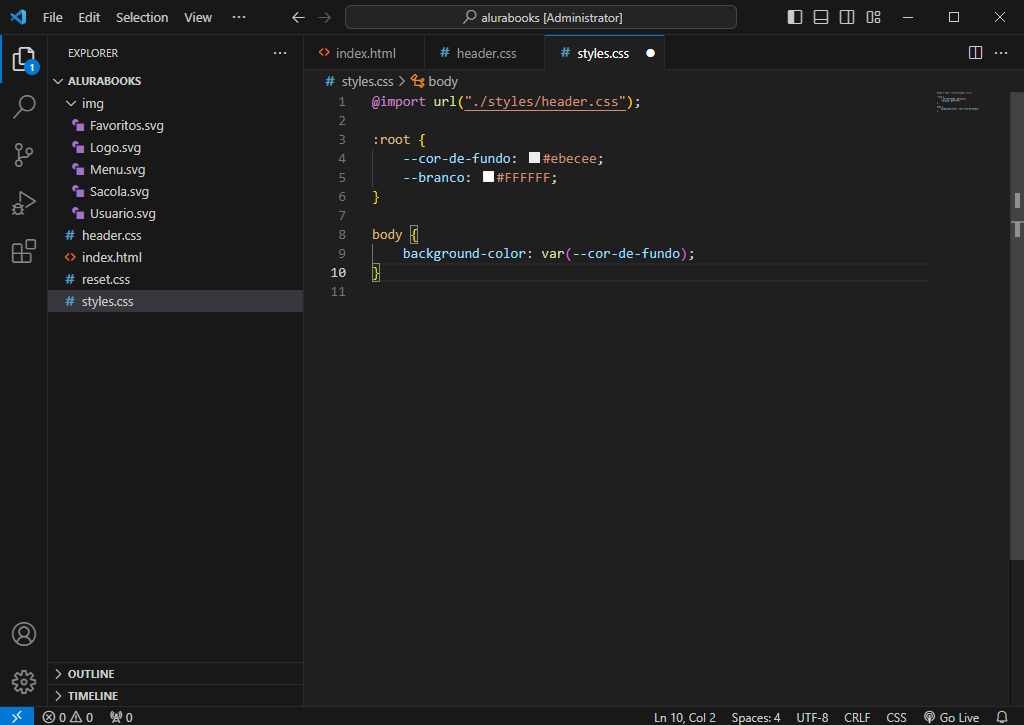Toggle the bottom panel
The height and width of the screenshot is (725, 1024).
click(x=821, y=18)
